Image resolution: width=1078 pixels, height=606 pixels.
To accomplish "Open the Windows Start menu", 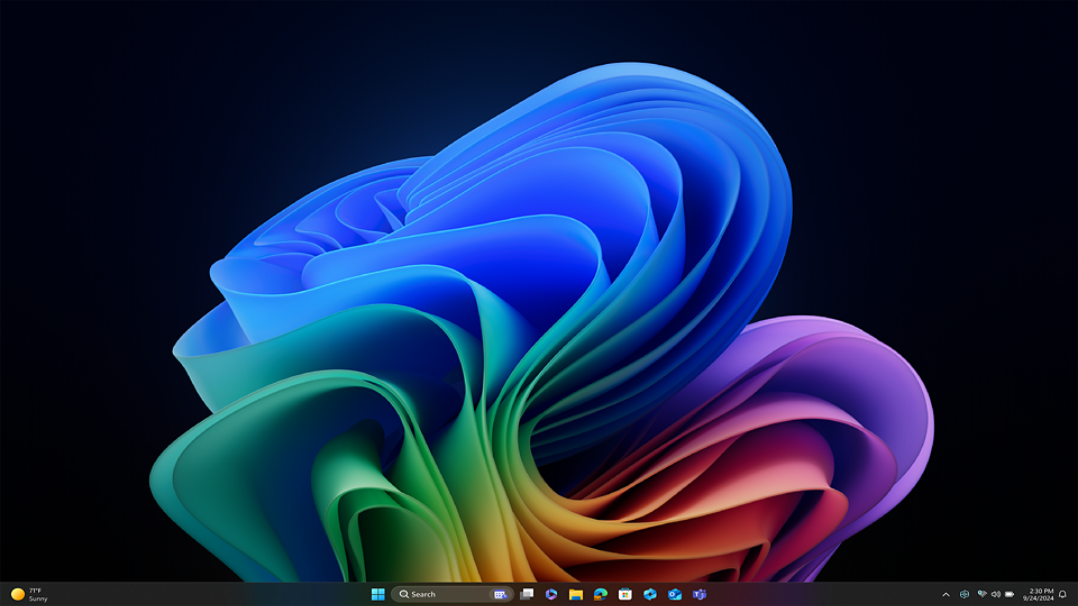I will 378,594.
